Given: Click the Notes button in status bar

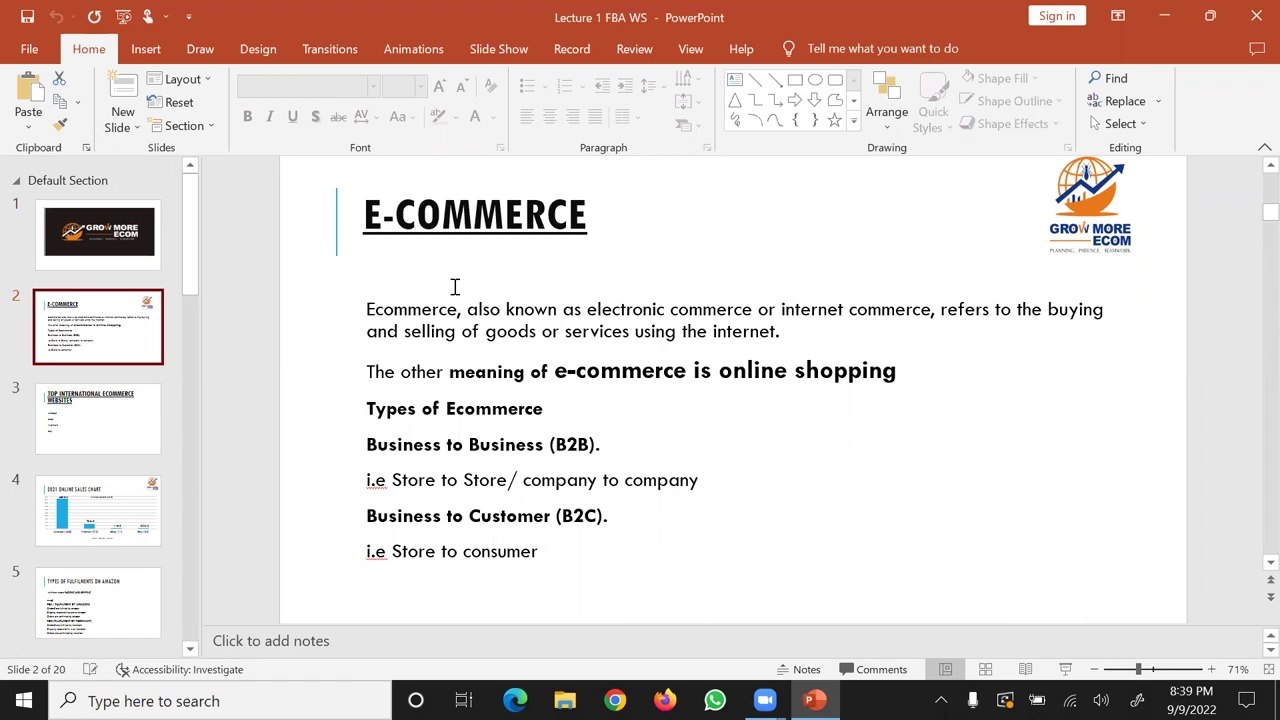Looking at the screenshot, I should click(x=798, y=670).
